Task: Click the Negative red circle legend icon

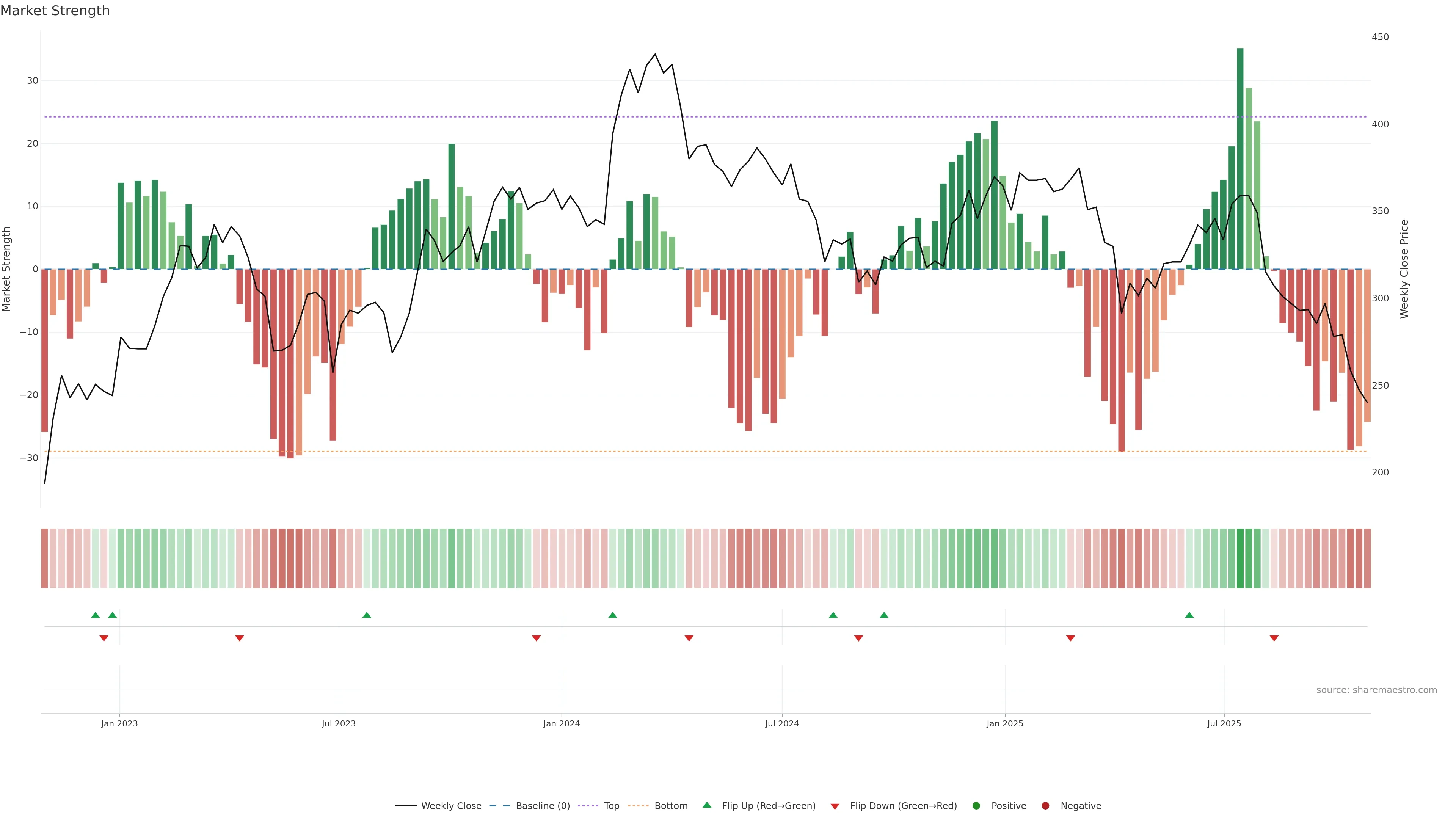Action: (x=1045, y=806)
